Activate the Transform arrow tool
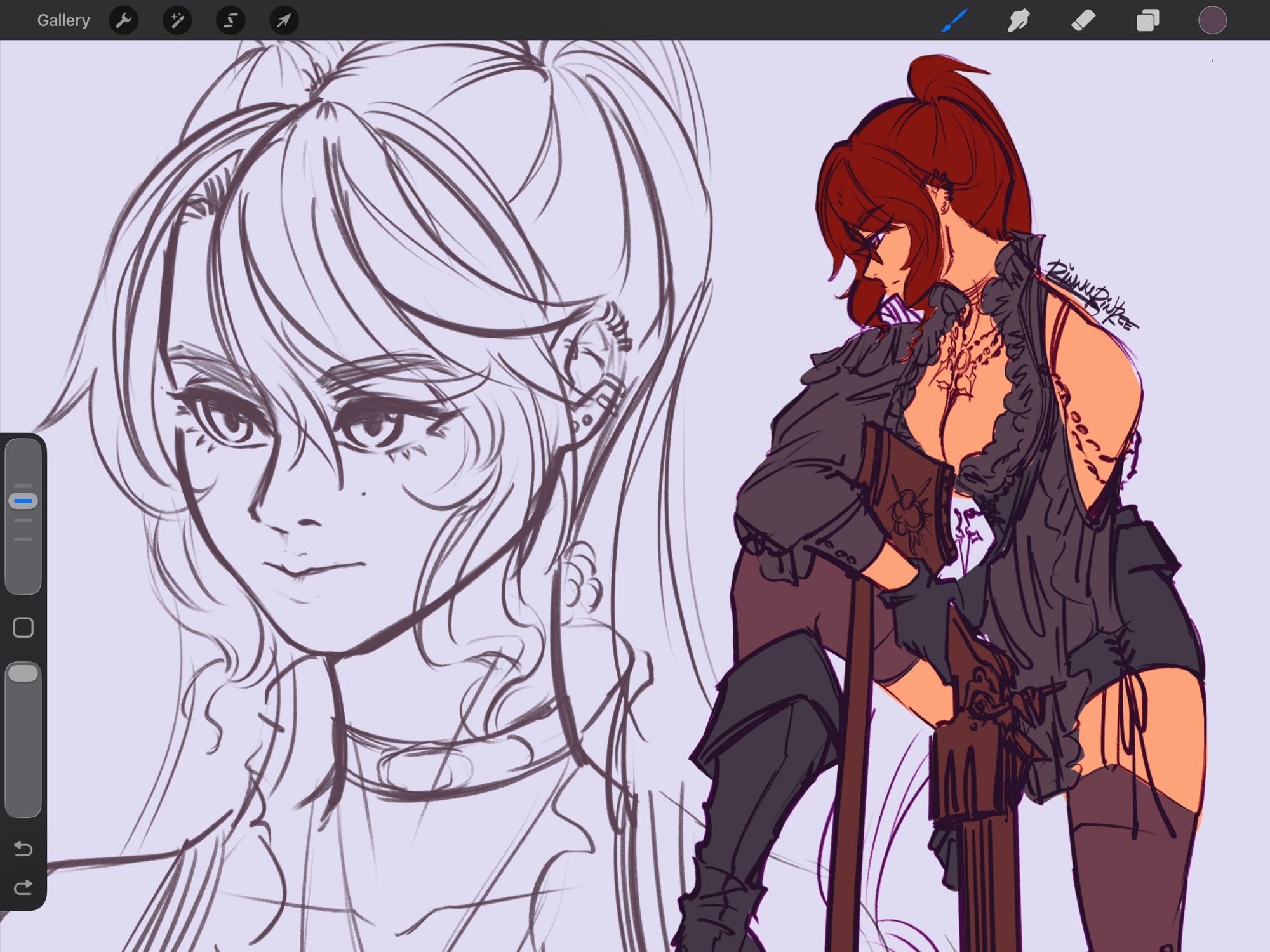 (x=284, y=20)
